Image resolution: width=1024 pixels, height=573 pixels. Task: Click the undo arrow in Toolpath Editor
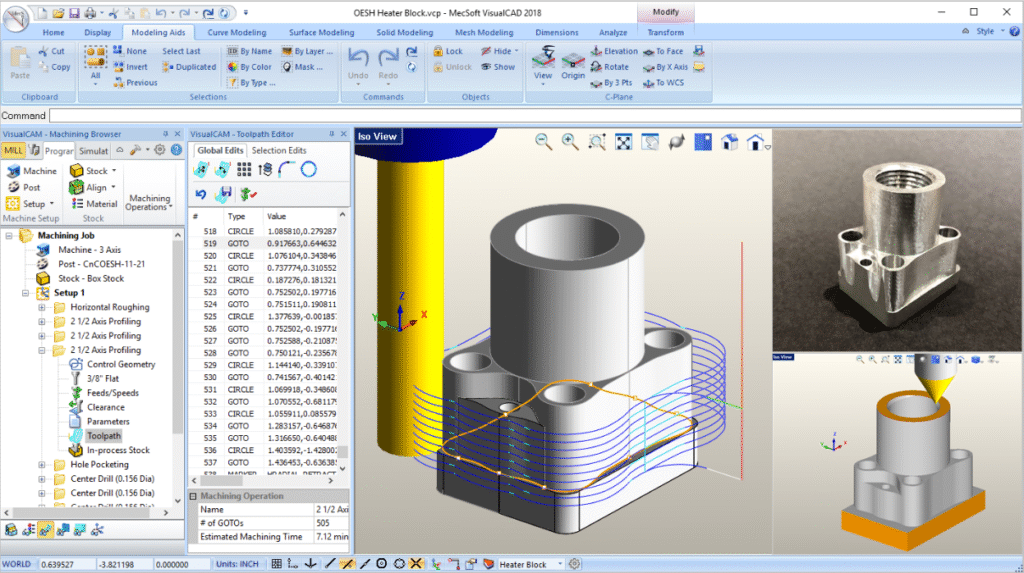200,194
